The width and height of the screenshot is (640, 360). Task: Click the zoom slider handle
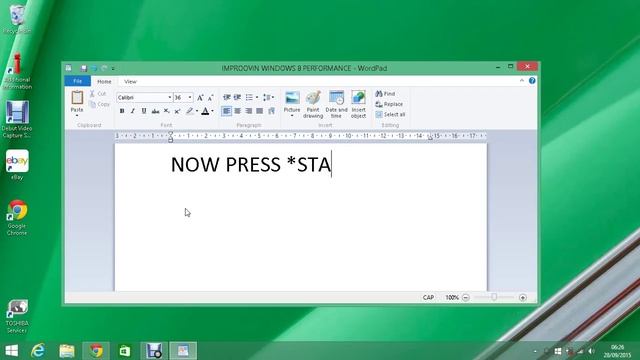click(494, 297)
